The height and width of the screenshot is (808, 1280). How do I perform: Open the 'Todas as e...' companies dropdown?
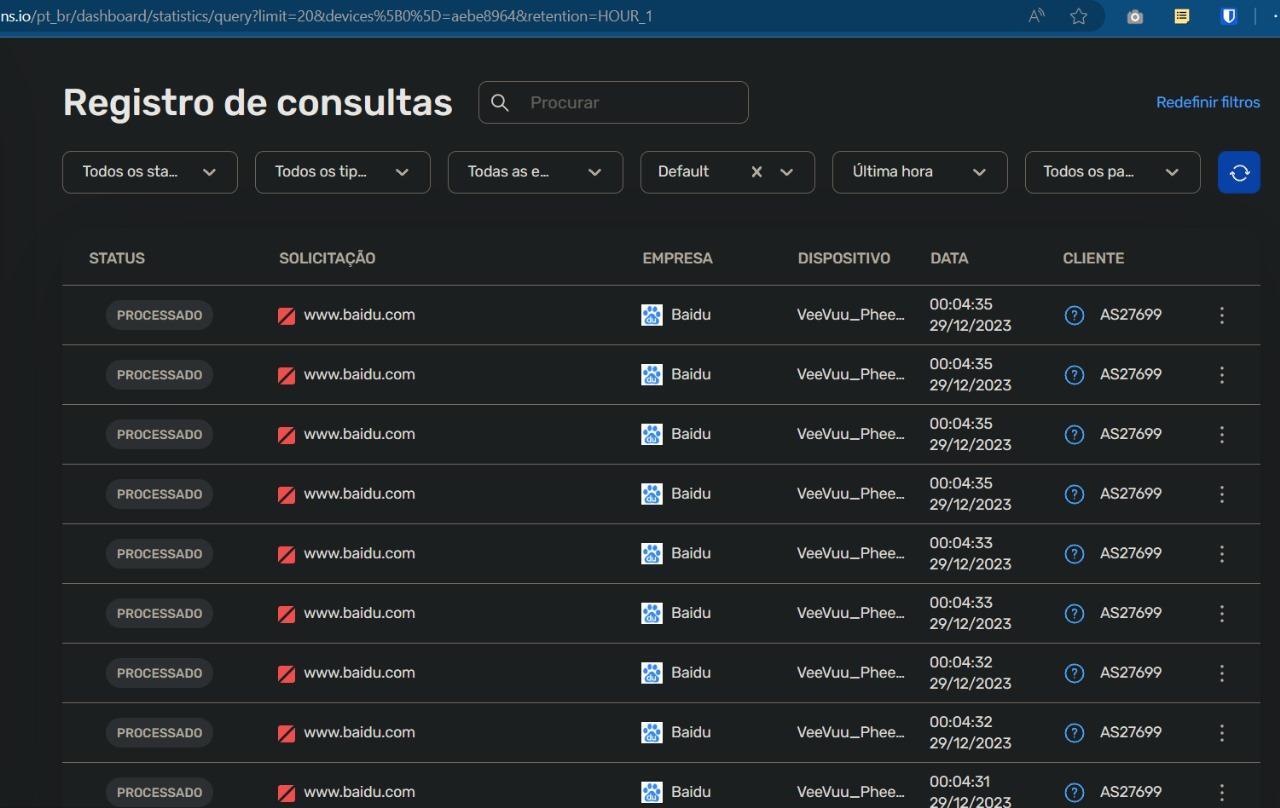pos(535,172)
